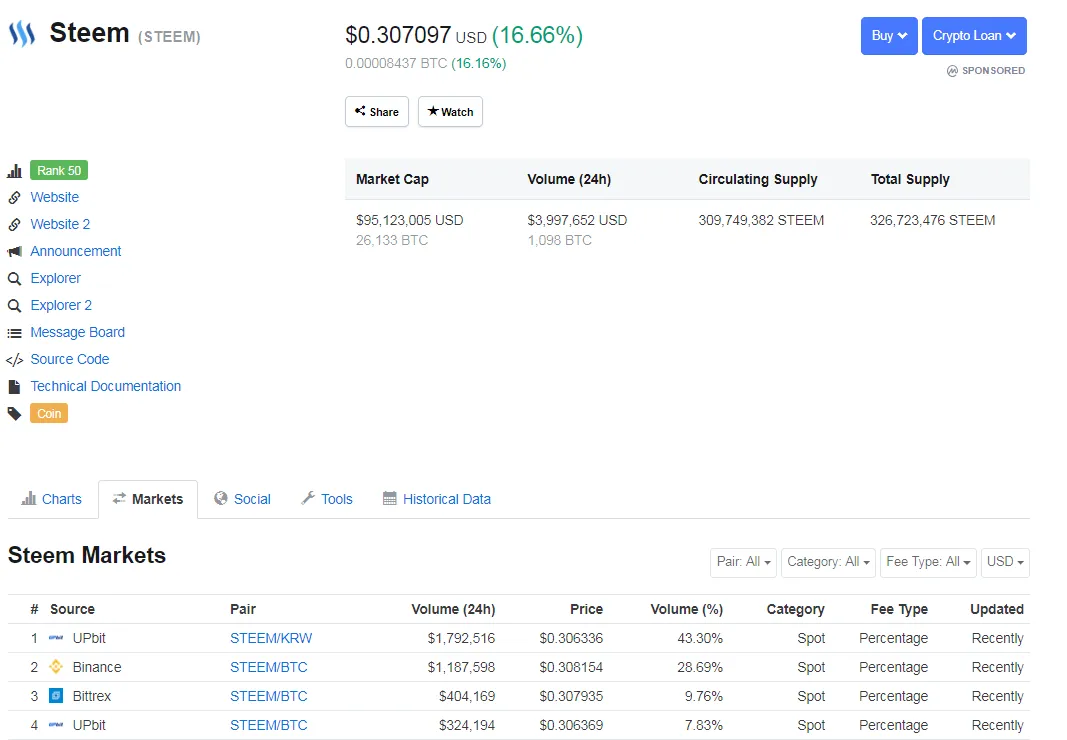This screenshot has height=740, width=1067.
Task: Click the $95,123,005 USD market cap value
Action: click(410, 221)
